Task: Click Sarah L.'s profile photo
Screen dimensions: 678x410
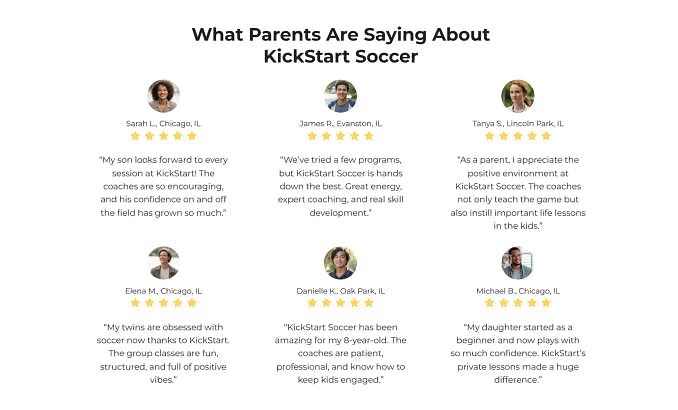Action: [x=163, y=96]
